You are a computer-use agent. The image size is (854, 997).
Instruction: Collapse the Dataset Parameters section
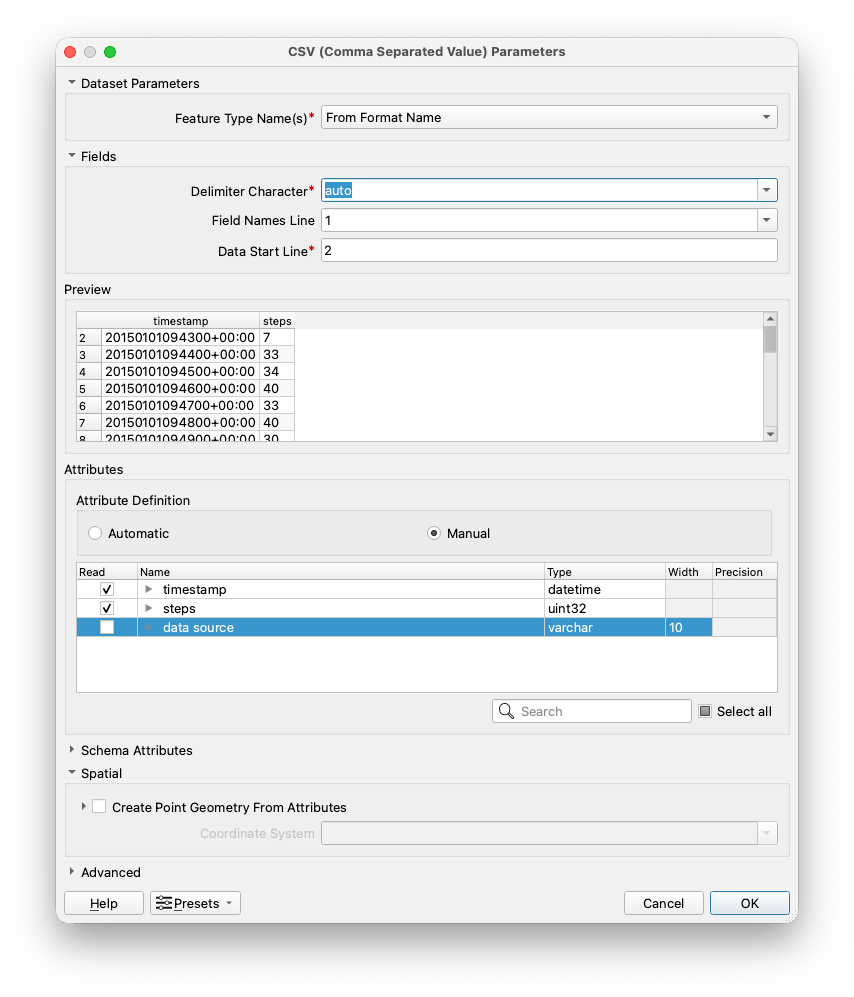[x=72, y=83]
